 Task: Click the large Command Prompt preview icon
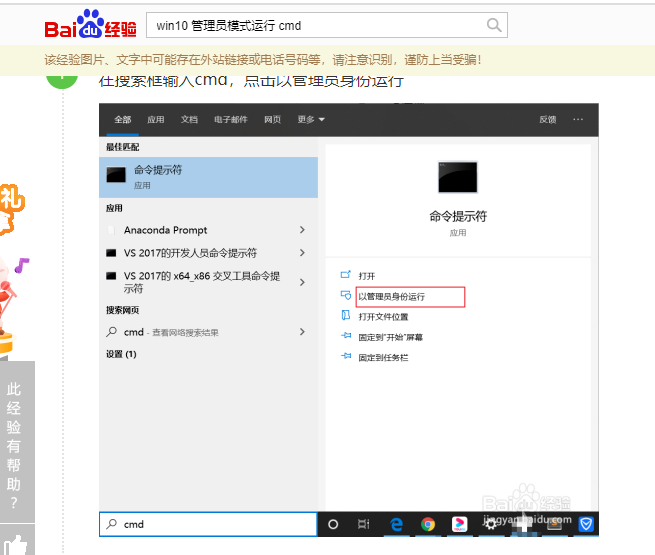[x=457, y=177]
